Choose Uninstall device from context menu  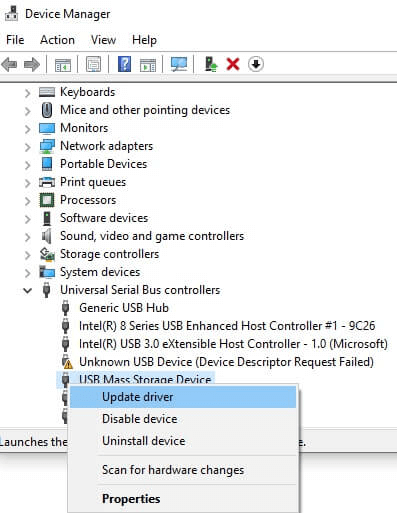[x=183, y=441]
